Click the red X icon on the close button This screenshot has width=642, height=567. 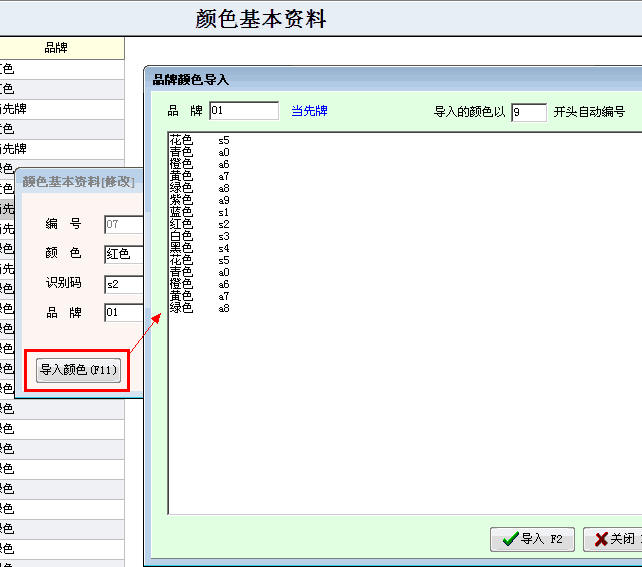click(601, 540)
